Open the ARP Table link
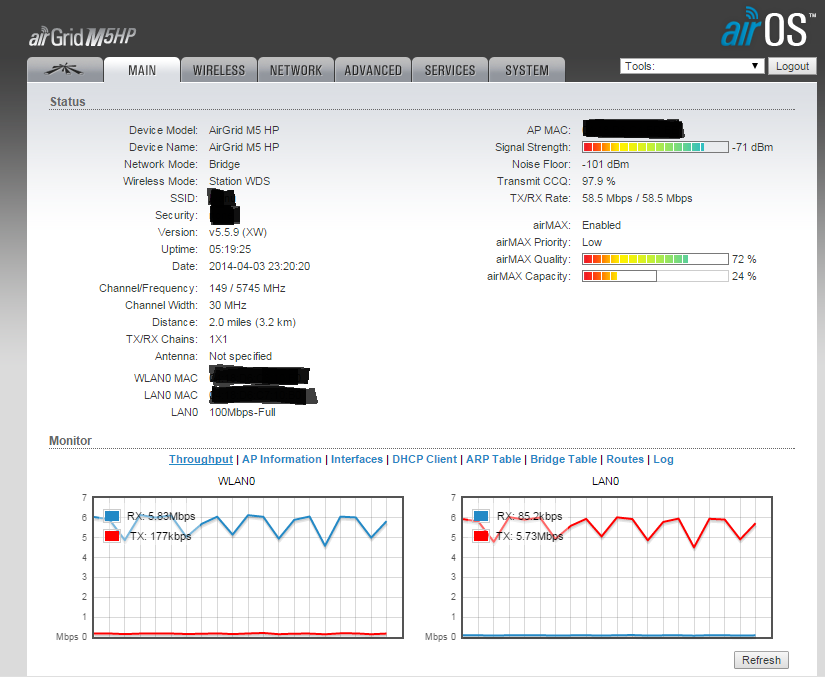This screenshot has width=825, height=677. pyautogui.click(x=494, y=459)
